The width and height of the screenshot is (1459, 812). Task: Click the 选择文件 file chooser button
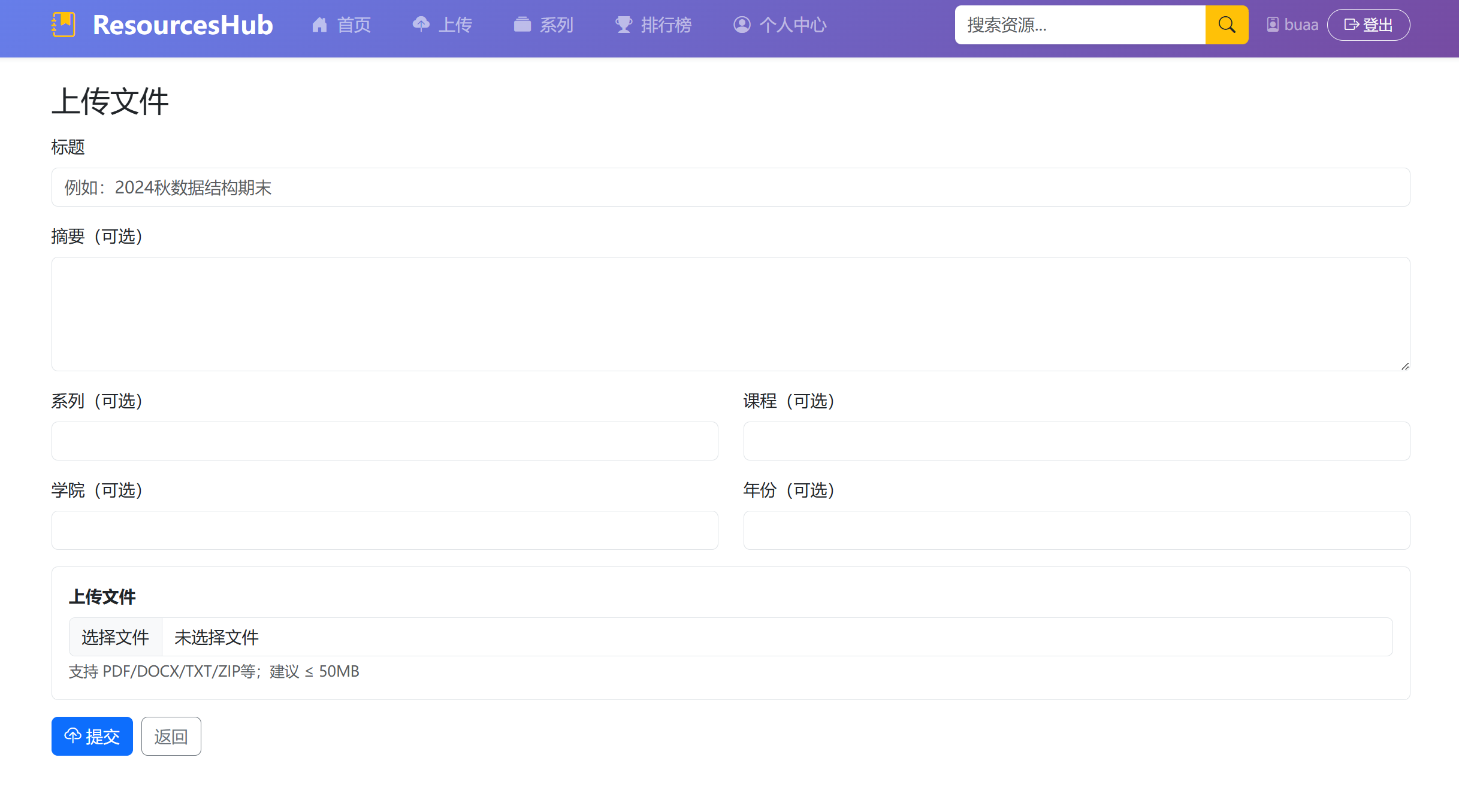click(x=116, y=637)
